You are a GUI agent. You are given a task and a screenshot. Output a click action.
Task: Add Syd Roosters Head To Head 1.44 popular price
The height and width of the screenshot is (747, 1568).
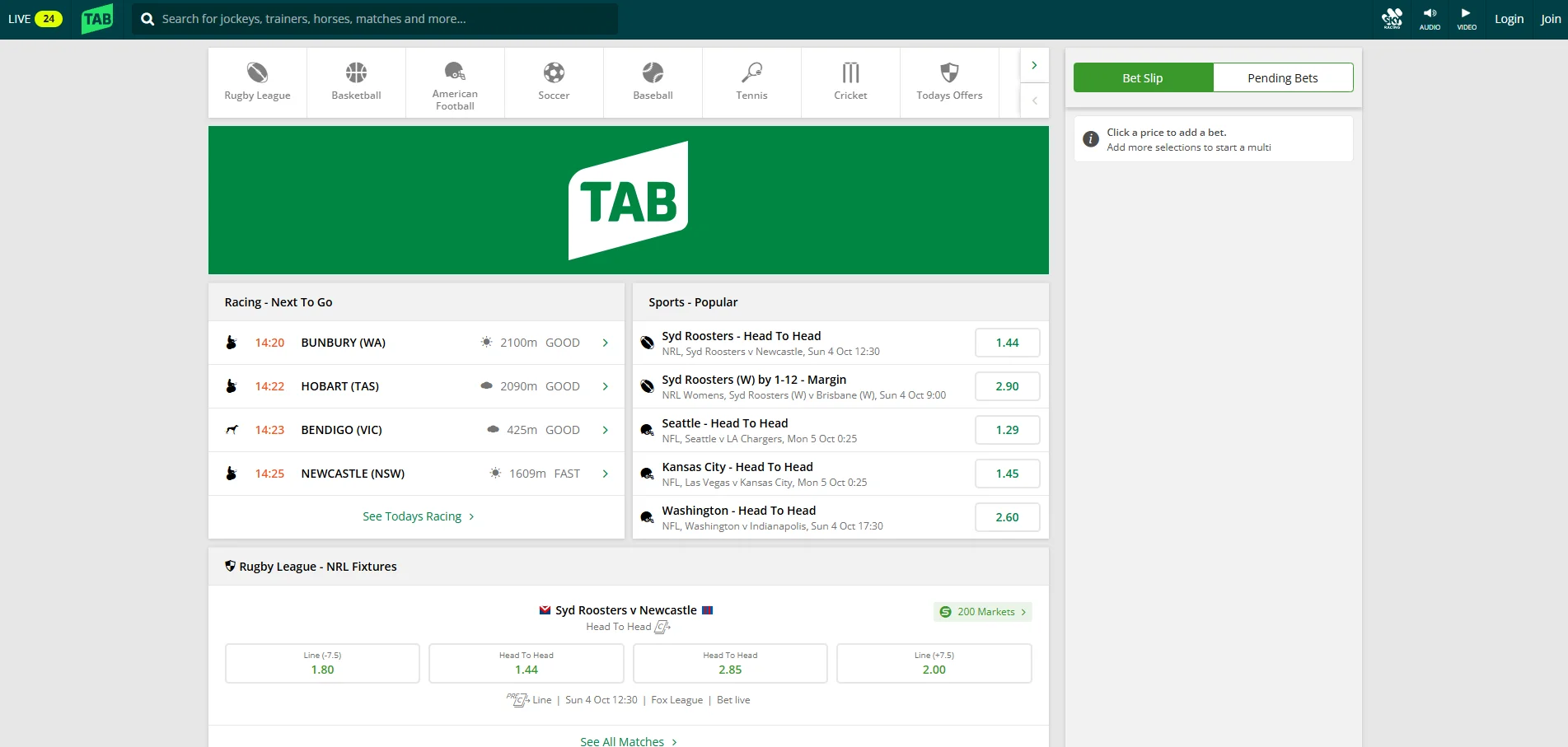pos(1007,343)
